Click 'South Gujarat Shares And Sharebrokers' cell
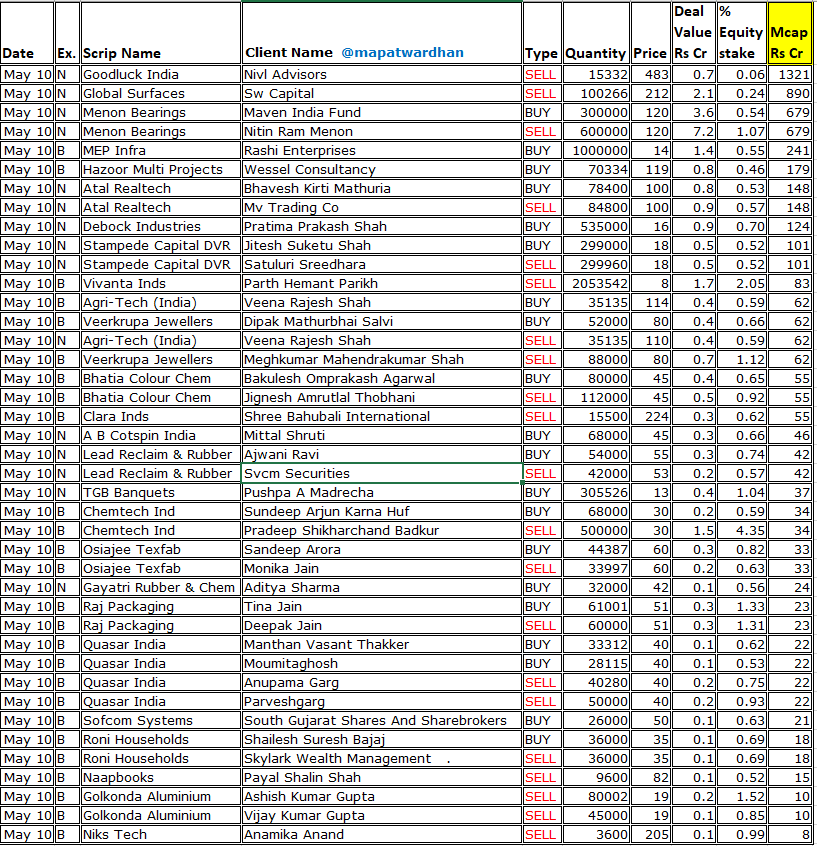The height and width of the screenshot is (846, 817). pos(382,720)
